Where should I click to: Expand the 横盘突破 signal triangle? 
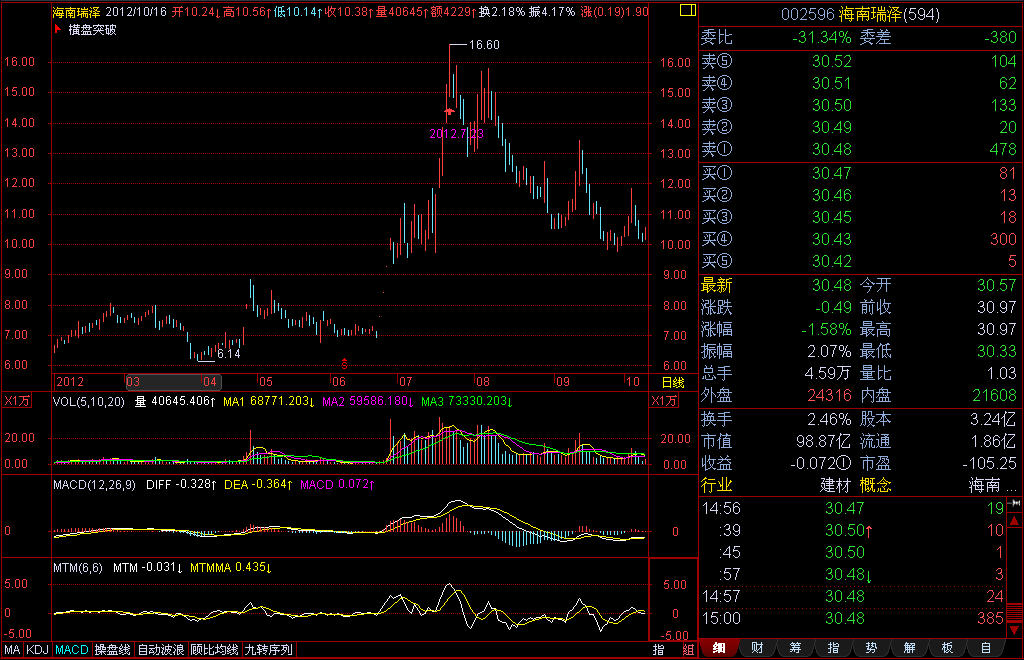click(x=57, y=29)
